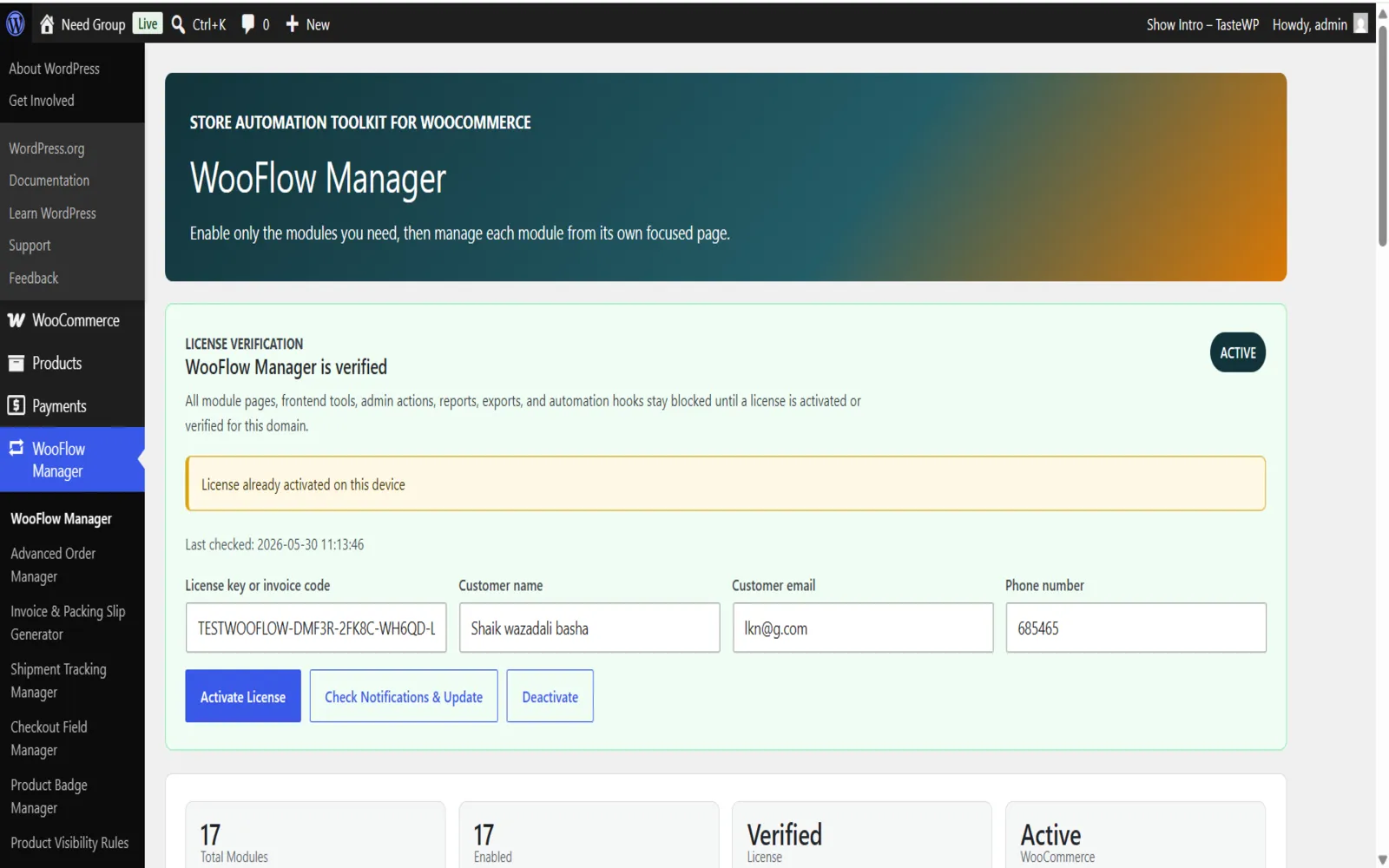Go to WordPress.org

(x=47, y=148)
